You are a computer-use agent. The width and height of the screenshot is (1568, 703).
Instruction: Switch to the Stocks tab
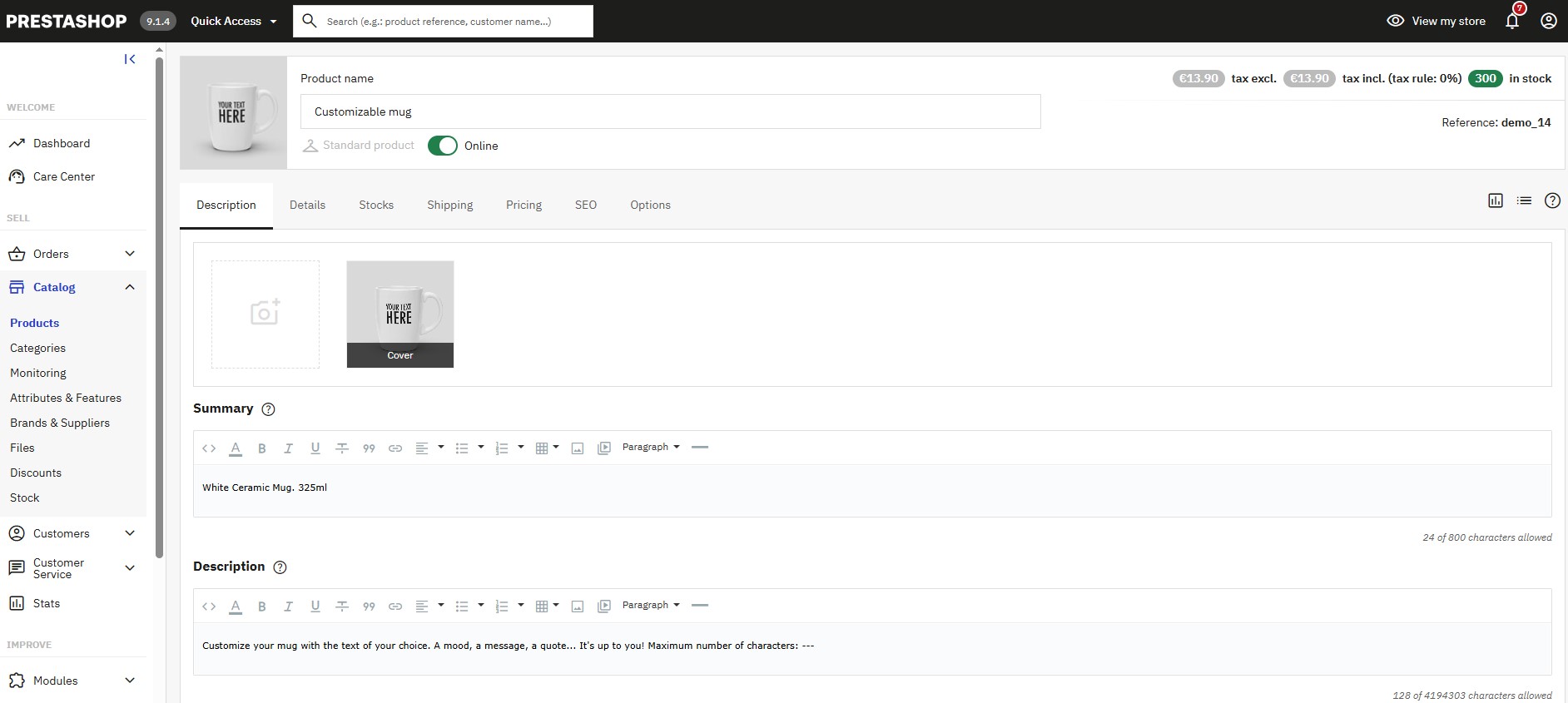tap(376, 205)
